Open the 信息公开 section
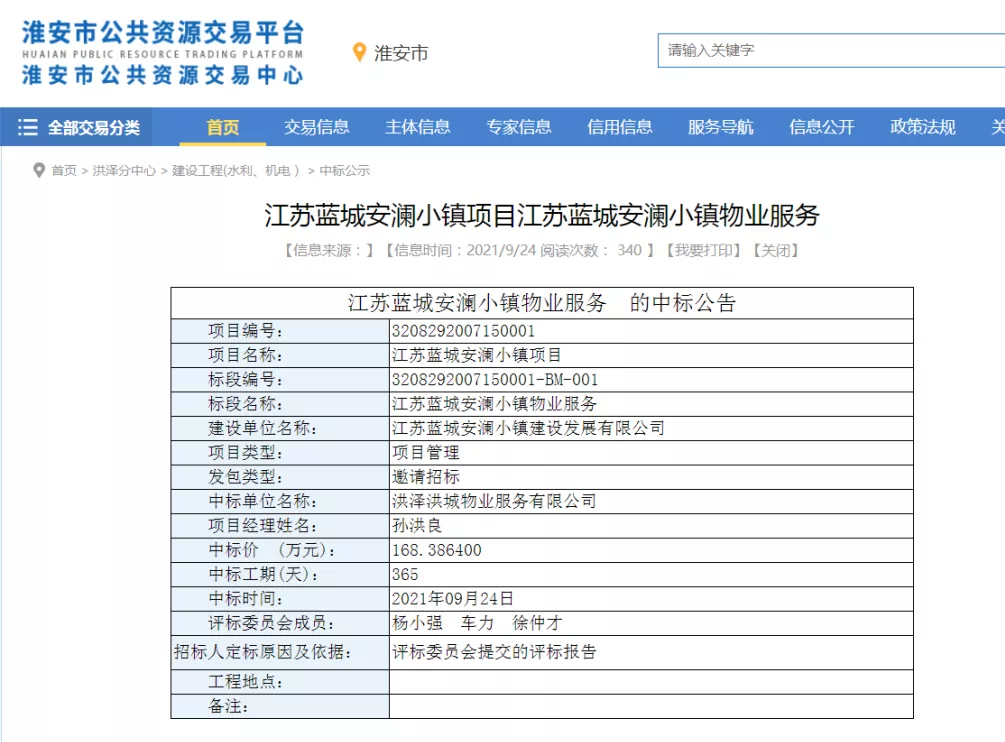This screenshot has width=1005, height=742. click(x=822, y=127)
